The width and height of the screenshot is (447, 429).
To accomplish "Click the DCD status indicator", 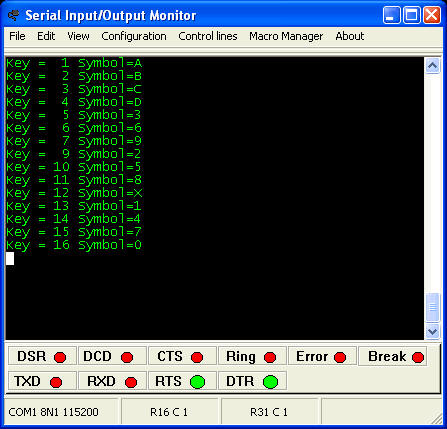I will [x=112, y=356].
